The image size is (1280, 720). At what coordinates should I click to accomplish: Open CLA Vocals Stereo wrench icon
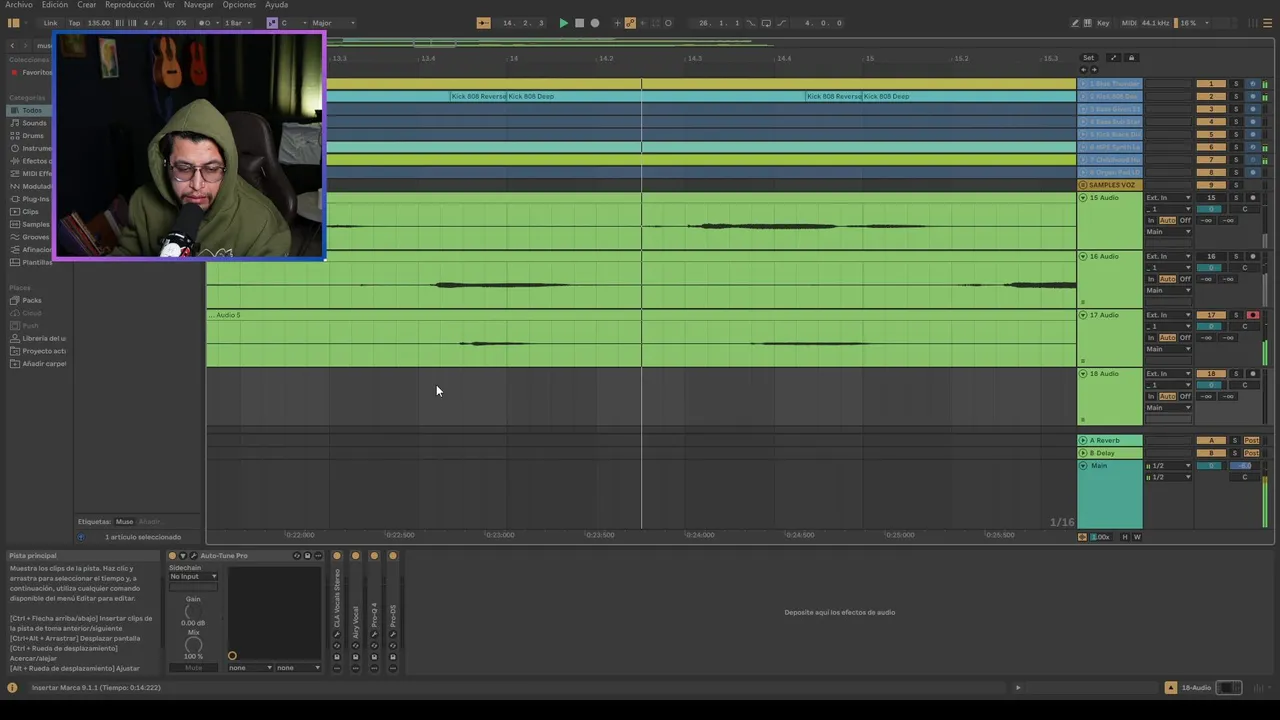click(337, 634)
